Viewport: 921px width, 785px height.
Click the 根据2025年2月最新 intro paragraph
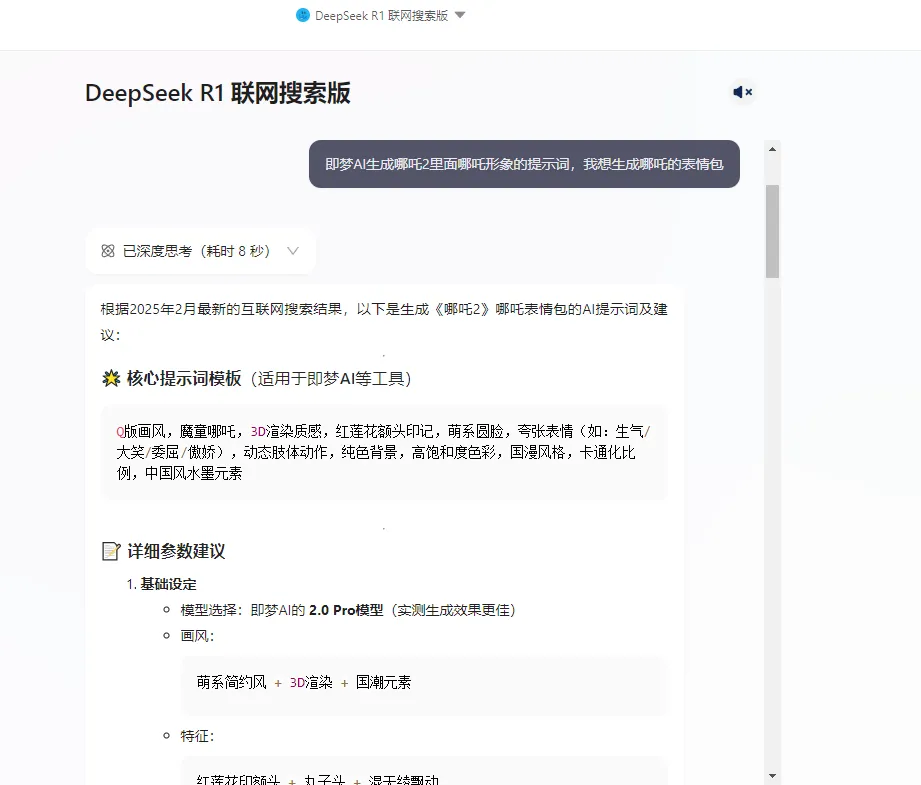(384, 322)
